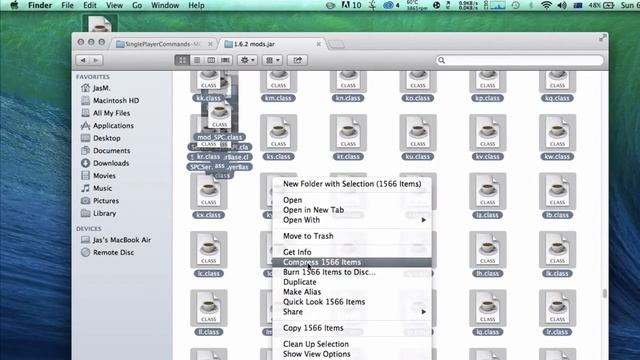Choose Move to Trash
This screenshot has width=640, height=360.
(352, 236)
